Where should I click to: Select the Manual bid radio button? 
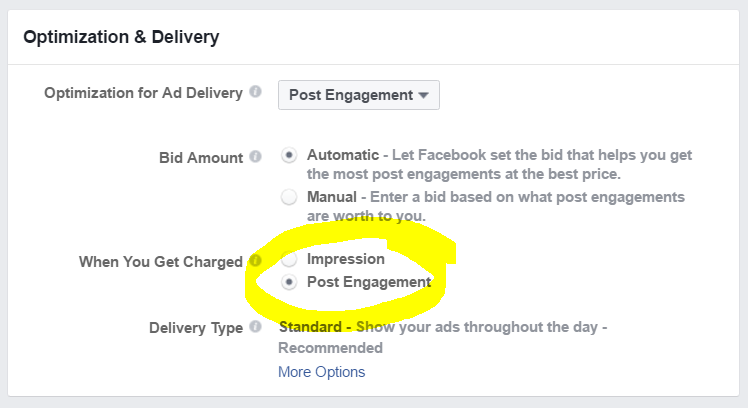point(289,197)
